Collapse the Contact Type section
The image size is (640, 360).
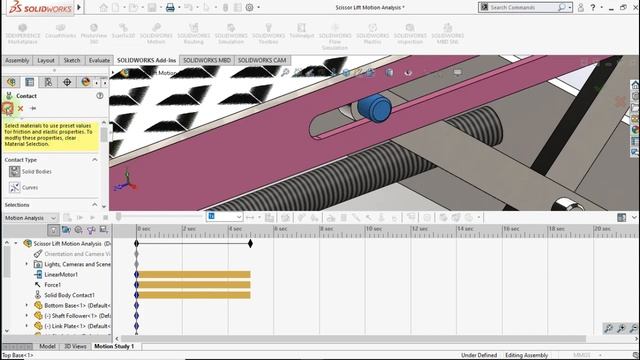95,160
